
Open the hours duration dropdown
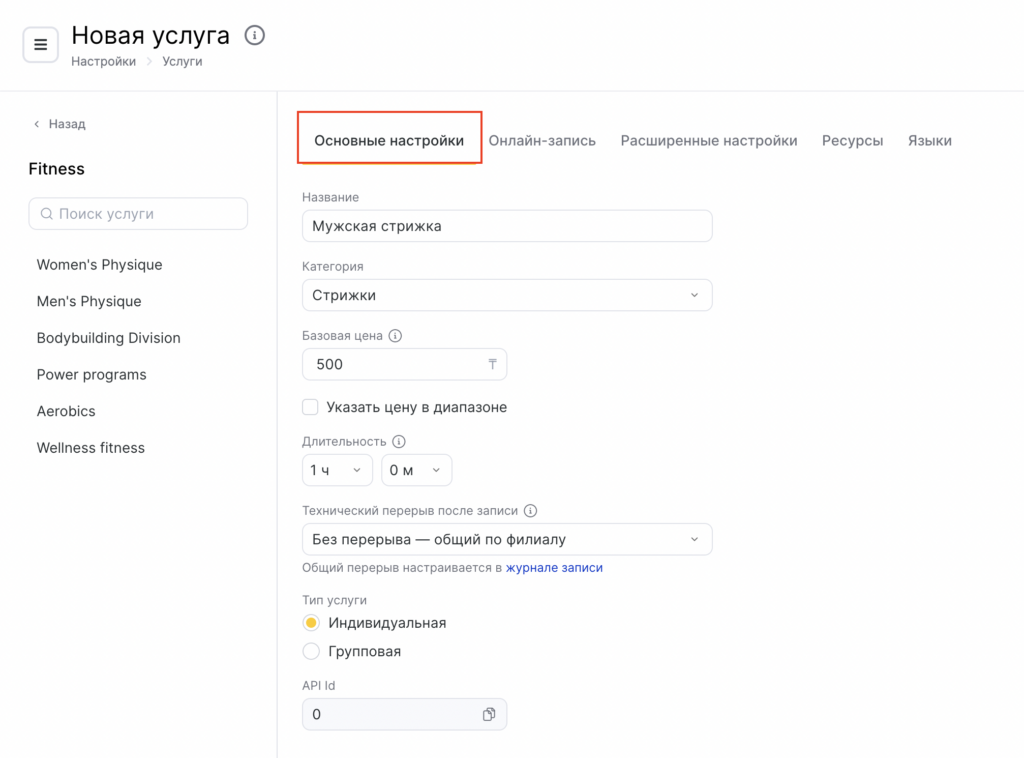[x=337, y=470]
